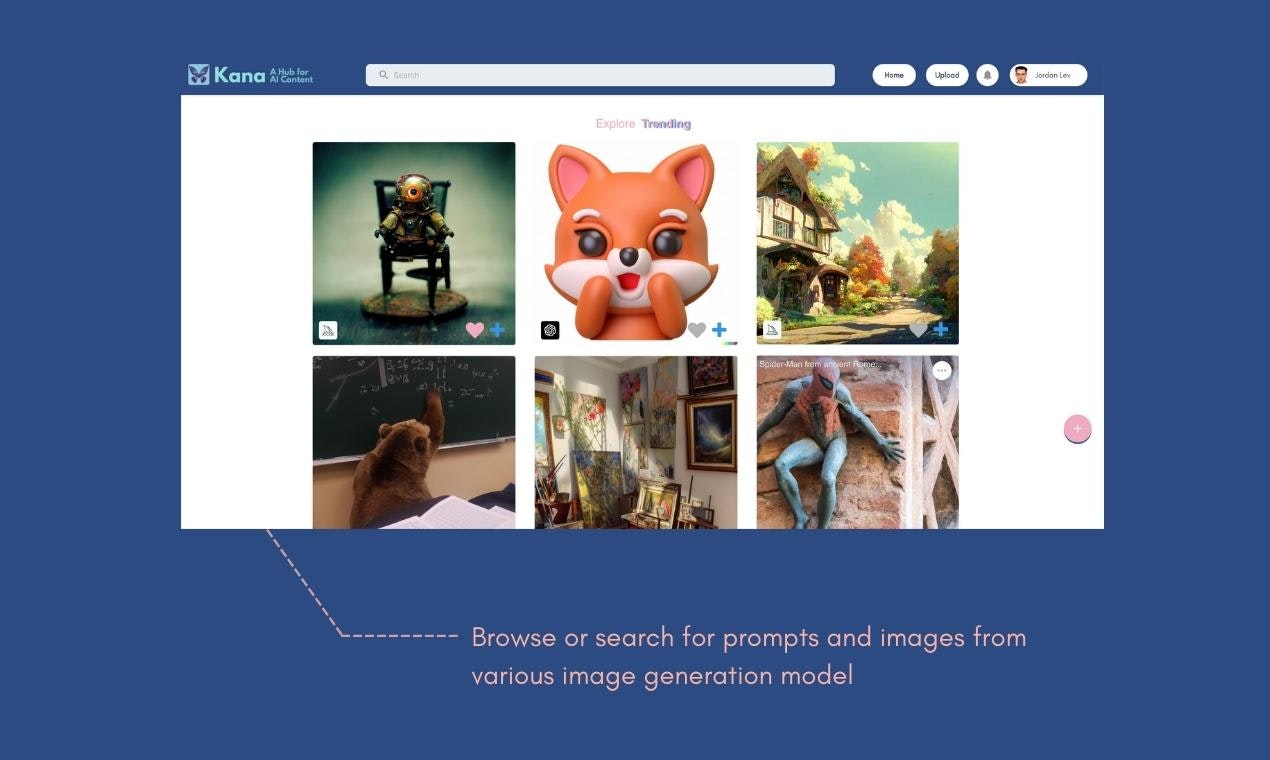This screenshot has width=1270, height=760.
Task: Open the teddy bear at blackboard thumbnail
Action: (x=414, y=442)
